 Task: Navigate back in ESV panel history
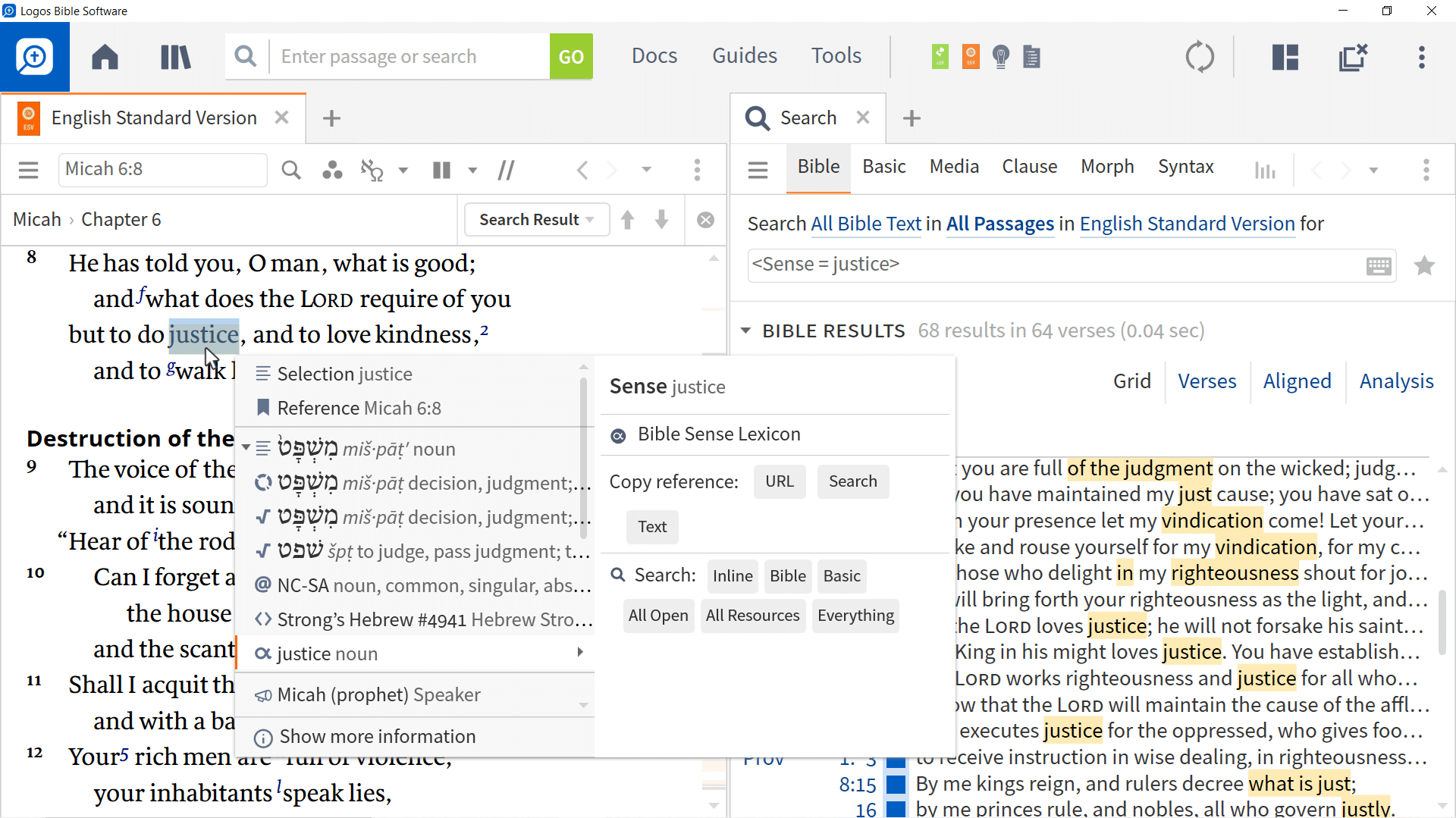[x=582, y=169]
